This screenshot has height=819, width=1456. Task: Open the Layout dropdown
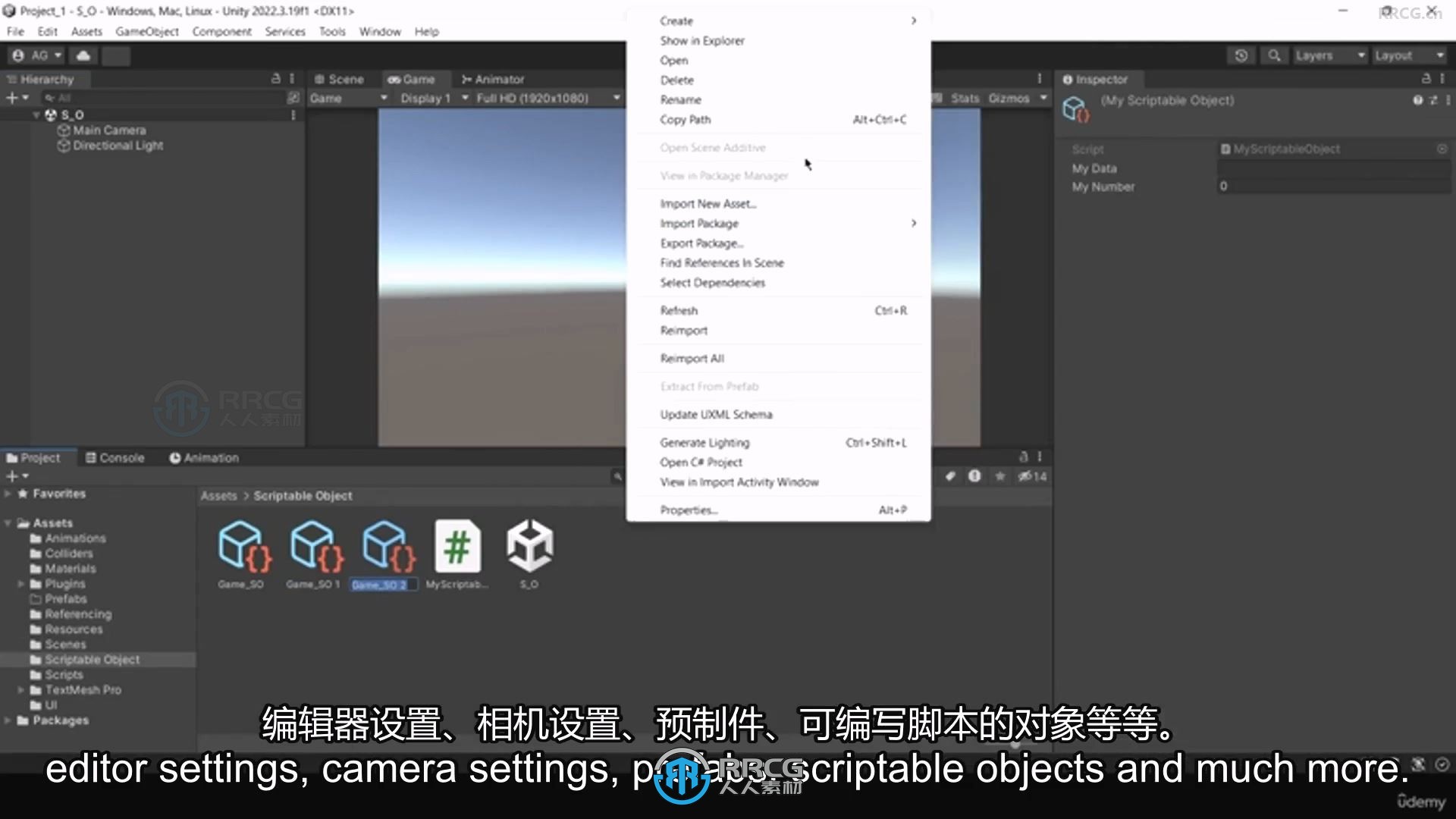1409,55
